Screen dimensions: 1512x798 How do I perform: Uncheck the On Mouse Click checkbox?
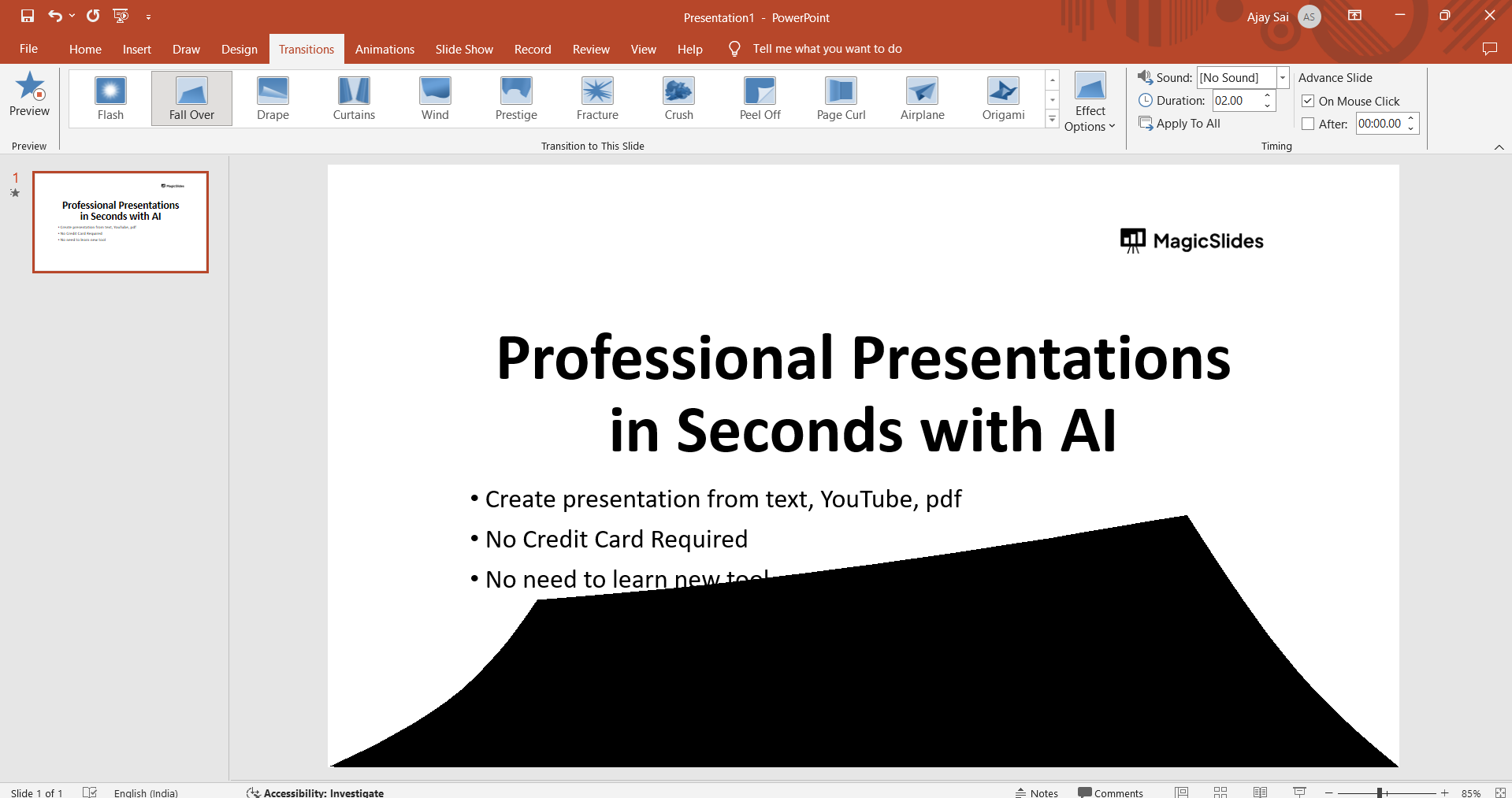pyautogui.click(x=1308, y=101)
